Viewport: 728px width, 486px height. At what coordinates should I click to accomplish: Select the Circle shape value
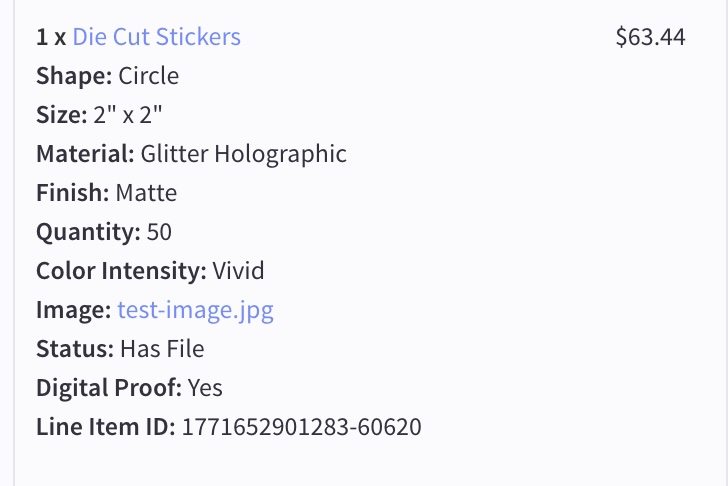click(x=149, y=76)
